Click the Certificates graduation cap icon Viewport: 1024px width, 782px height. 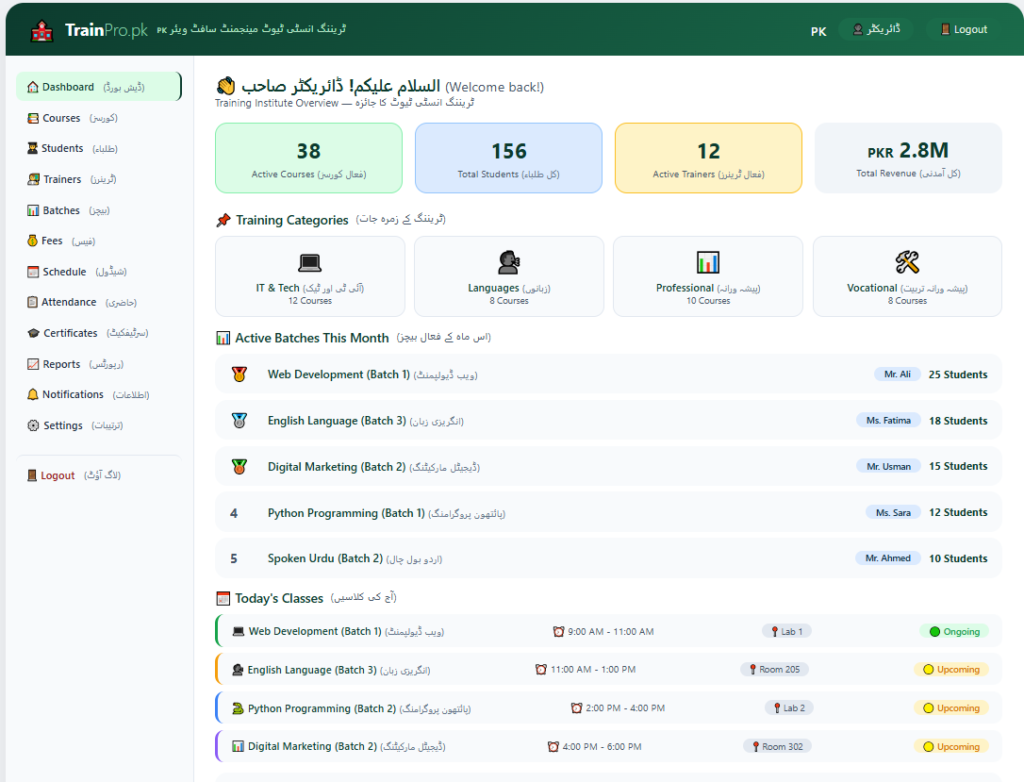(33, 333)
